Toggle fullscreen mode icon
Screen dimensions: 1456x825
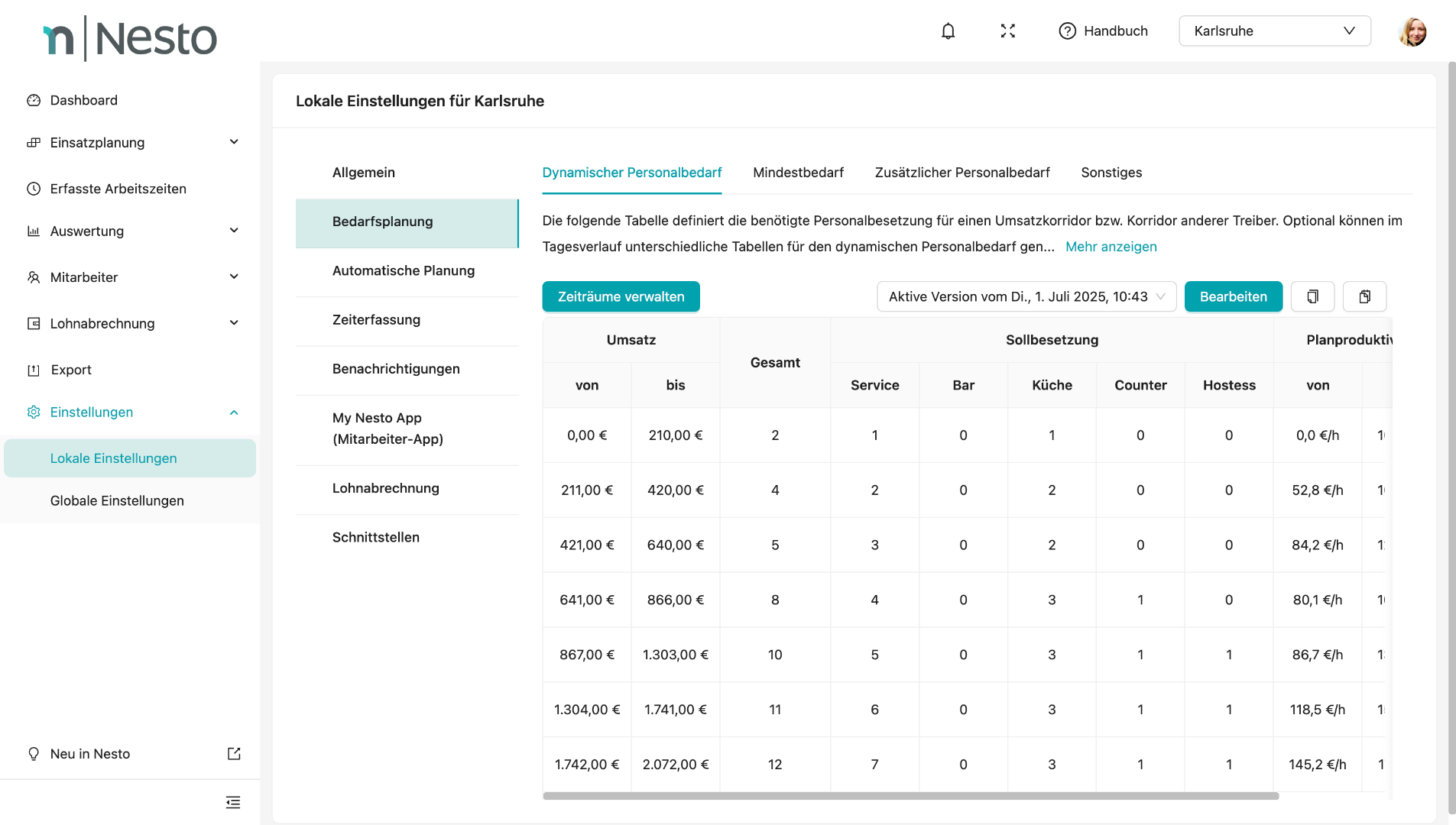[1007, 31]
